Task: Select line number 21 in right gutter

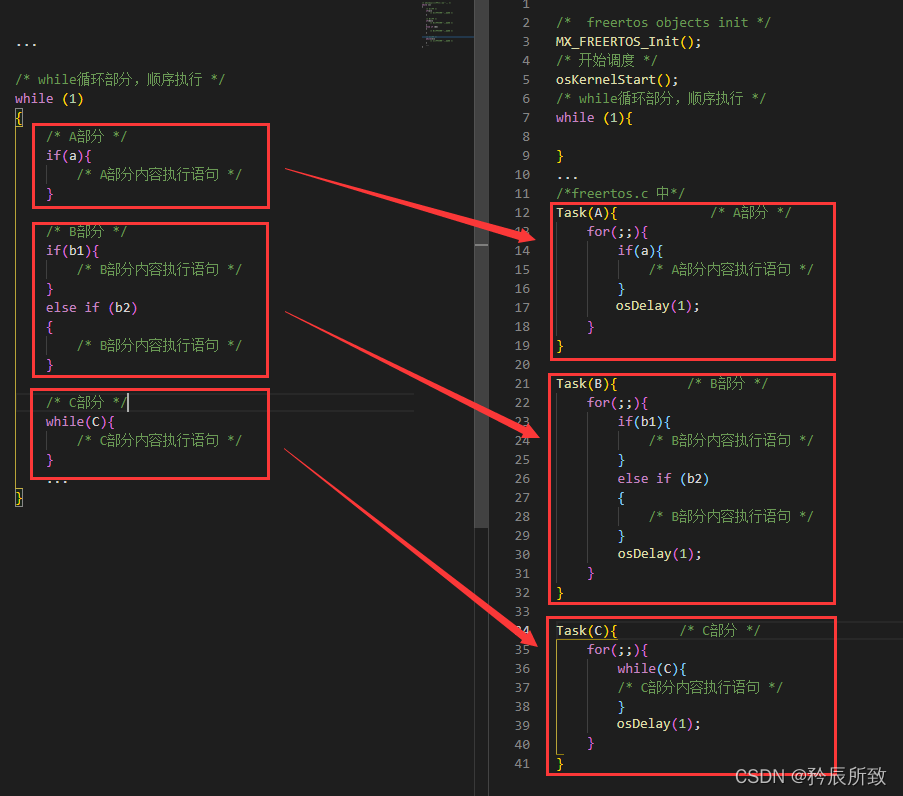Action: click(522, 384)
